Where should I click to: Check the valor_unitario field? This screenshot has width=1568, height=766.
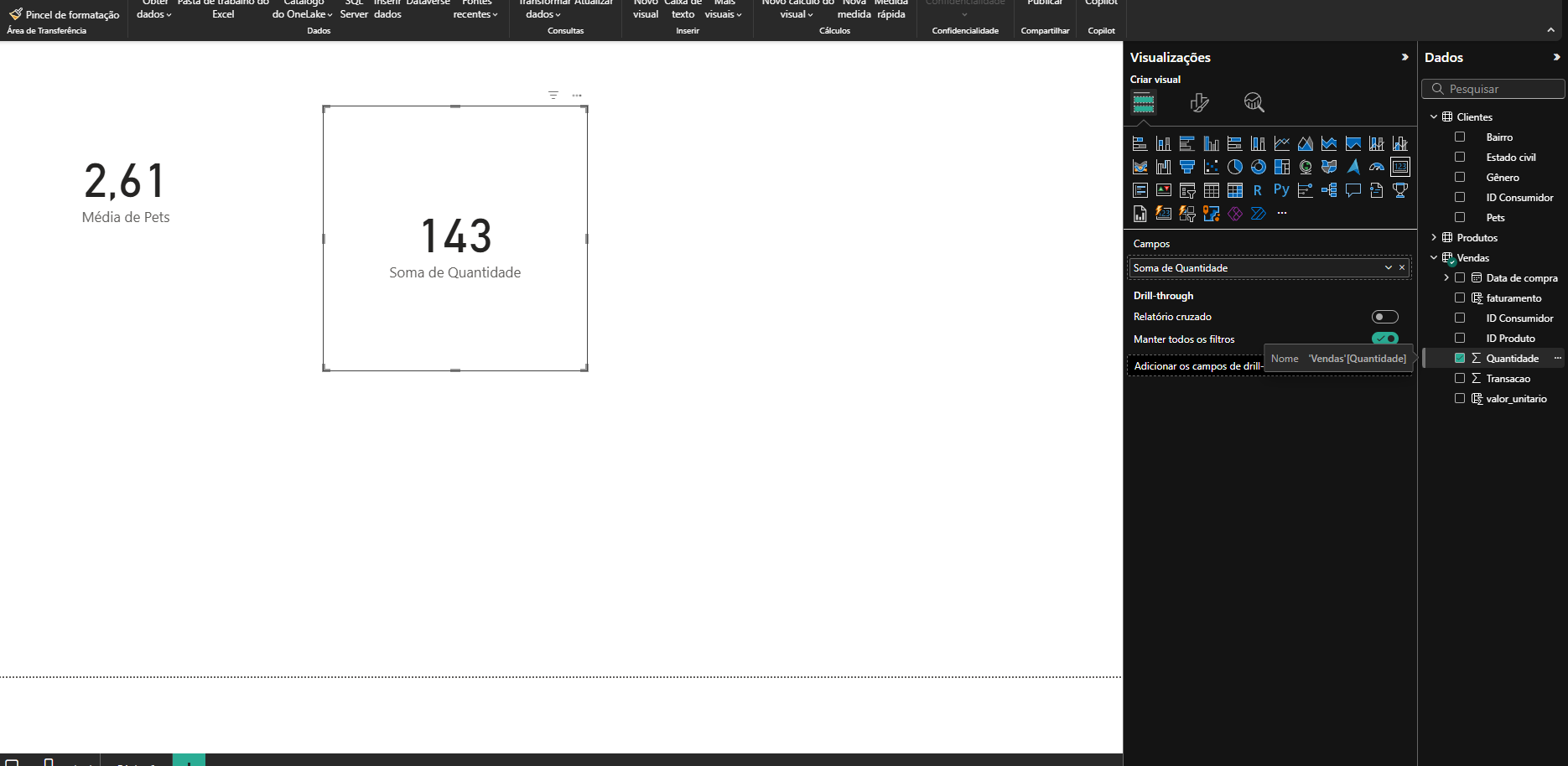pyautogui.click(x=1460, y=398)
